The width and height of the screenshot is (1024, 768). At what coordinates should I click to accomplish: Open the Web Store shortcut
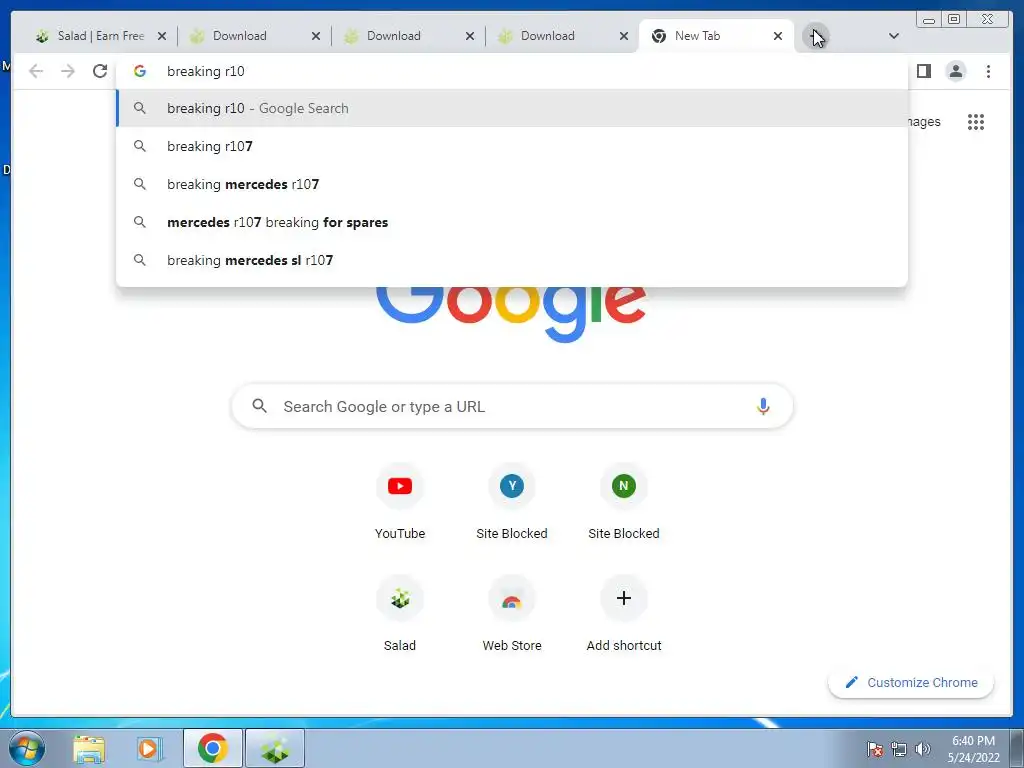[511, 615]
